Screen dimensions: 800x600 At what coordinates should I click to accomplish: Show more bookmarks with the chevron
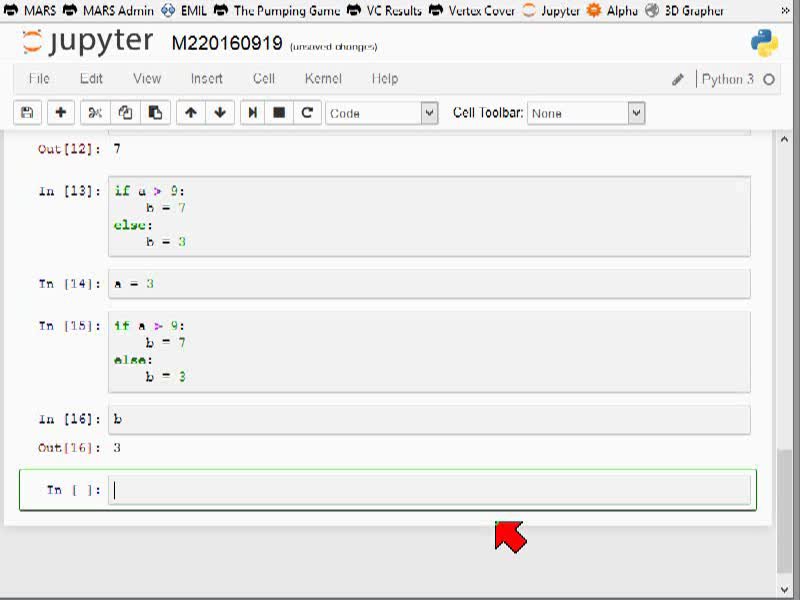point(785,10)
